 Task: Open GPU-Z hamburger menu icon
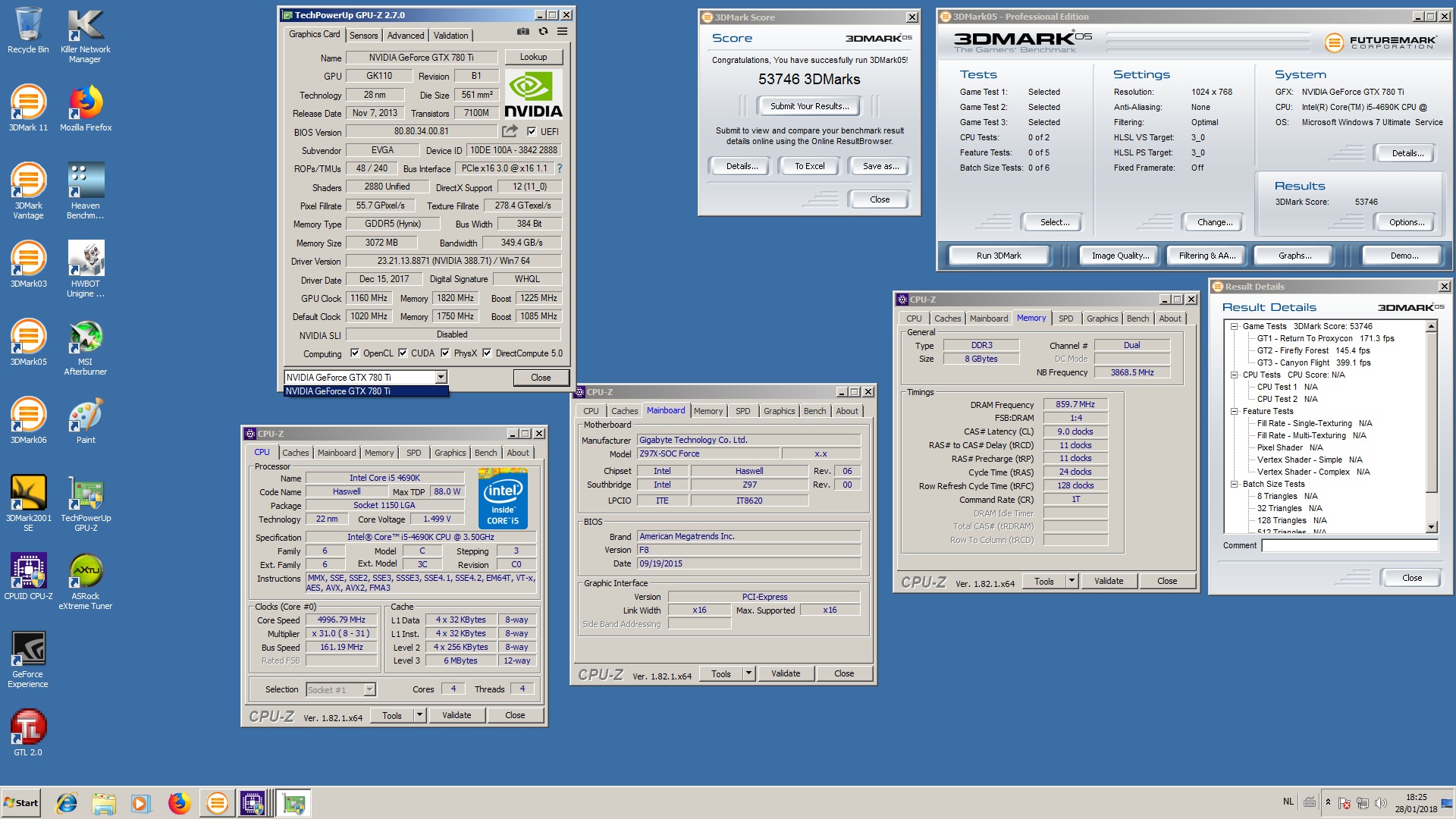pos(562,31)
